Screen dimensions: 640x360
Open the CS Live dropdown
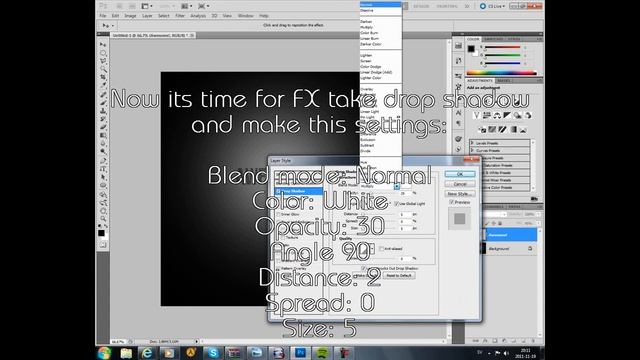pyautogui.click(x=503, y=6)
